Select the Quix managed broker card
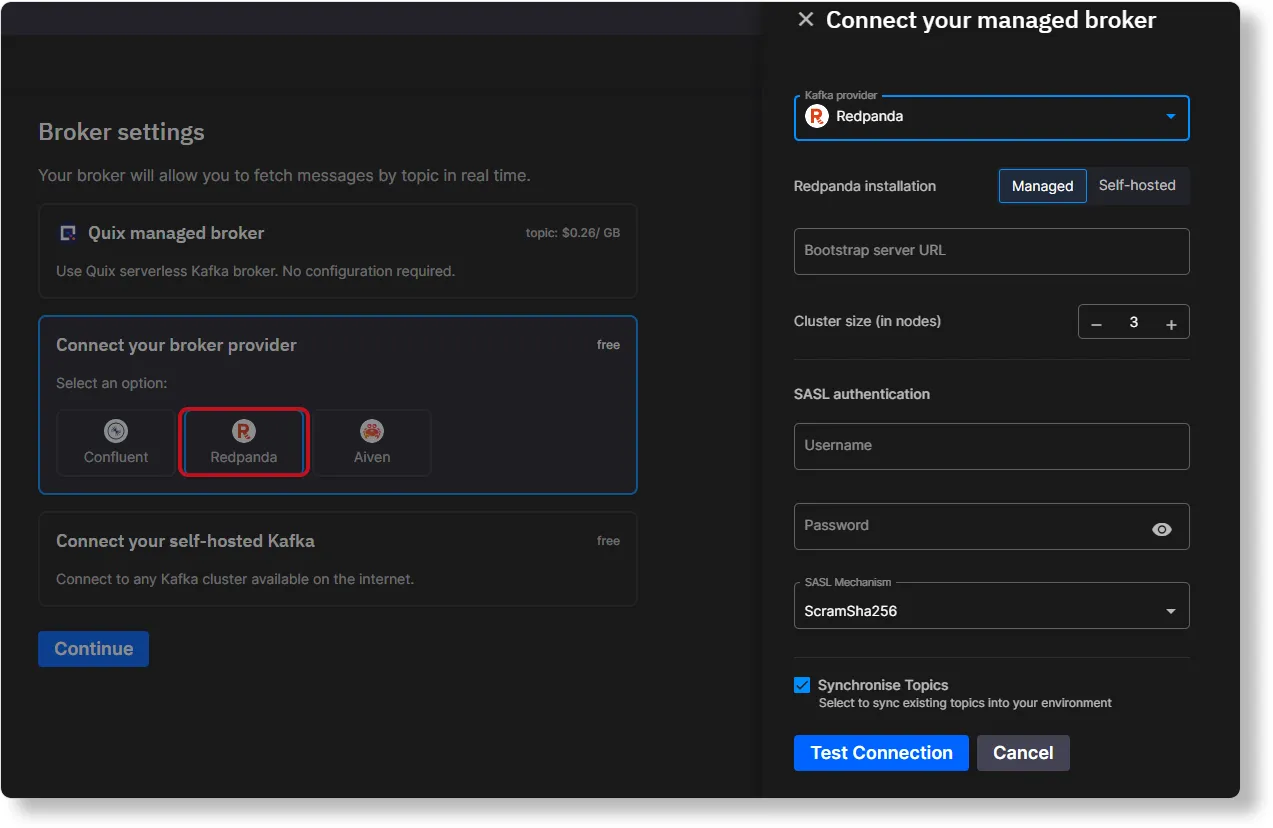 tap(337, 251)
